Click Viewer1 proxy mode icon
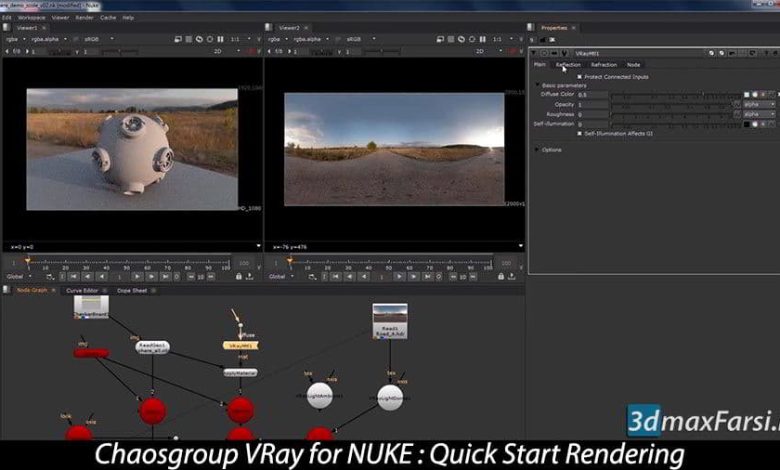780x470 pixels. click(189, 39)
